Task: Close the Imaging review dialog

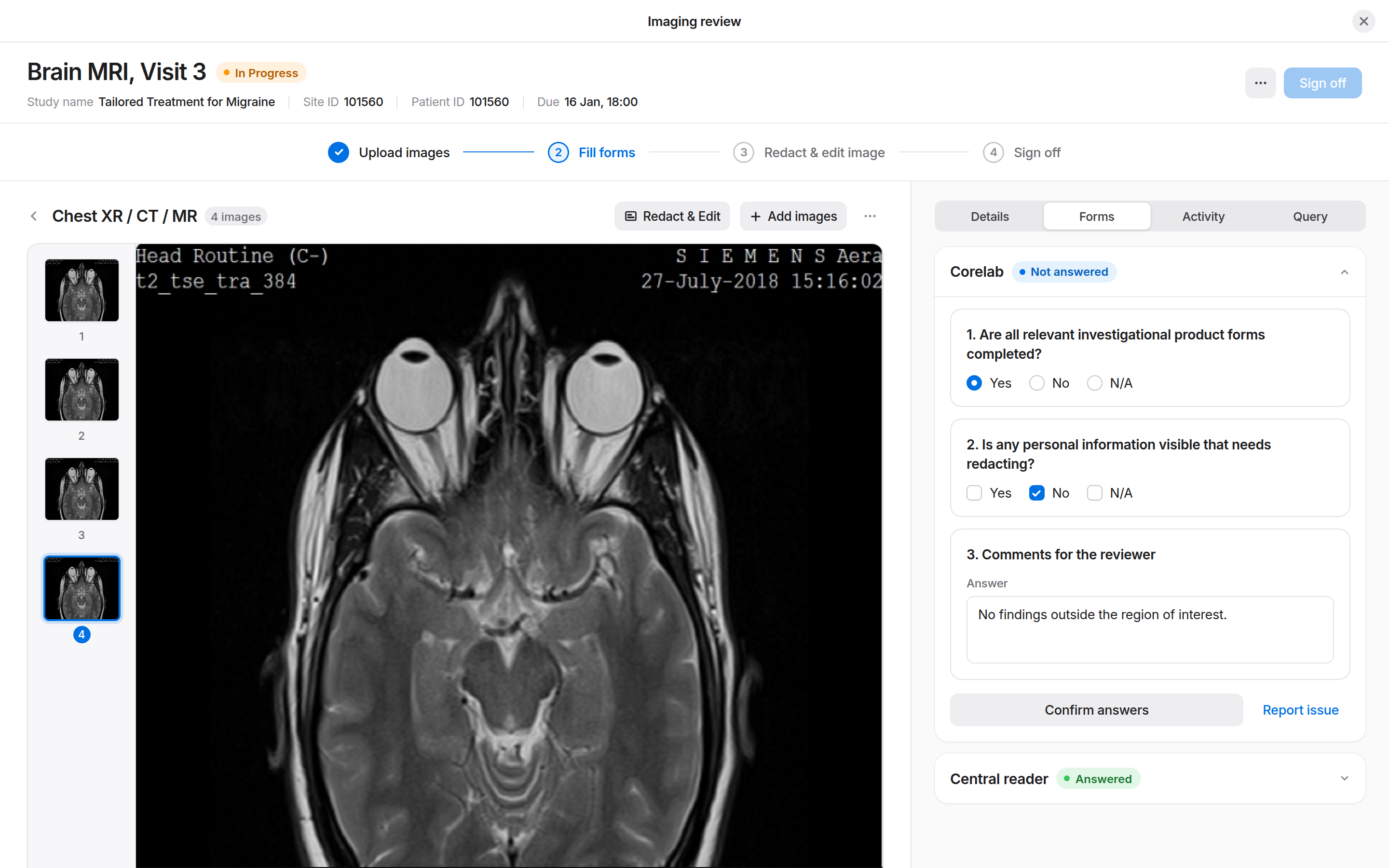Action: (1363, 21)
